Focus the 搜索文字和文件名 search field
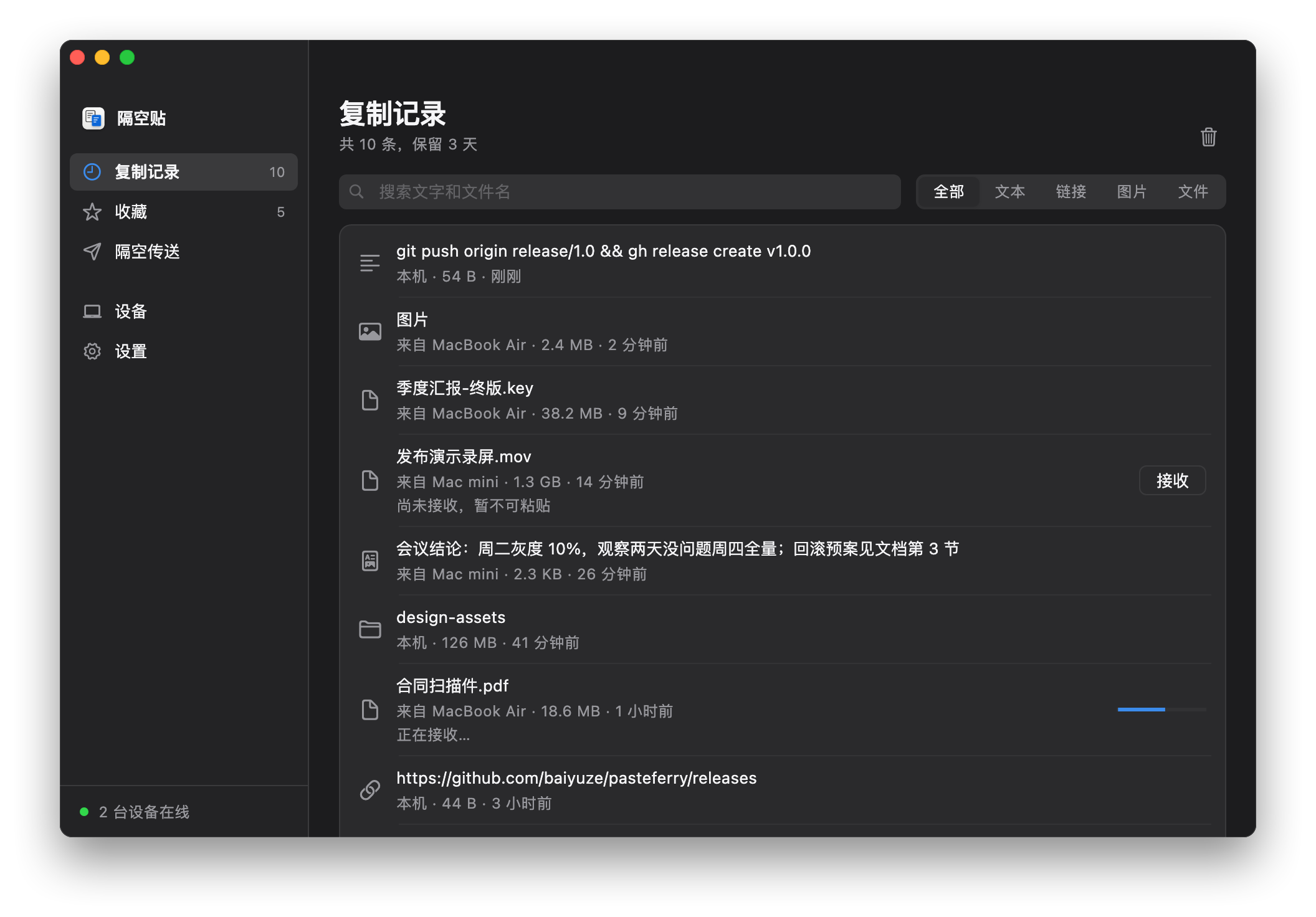This screenshot has width=1316, height=917. [620, 191]
